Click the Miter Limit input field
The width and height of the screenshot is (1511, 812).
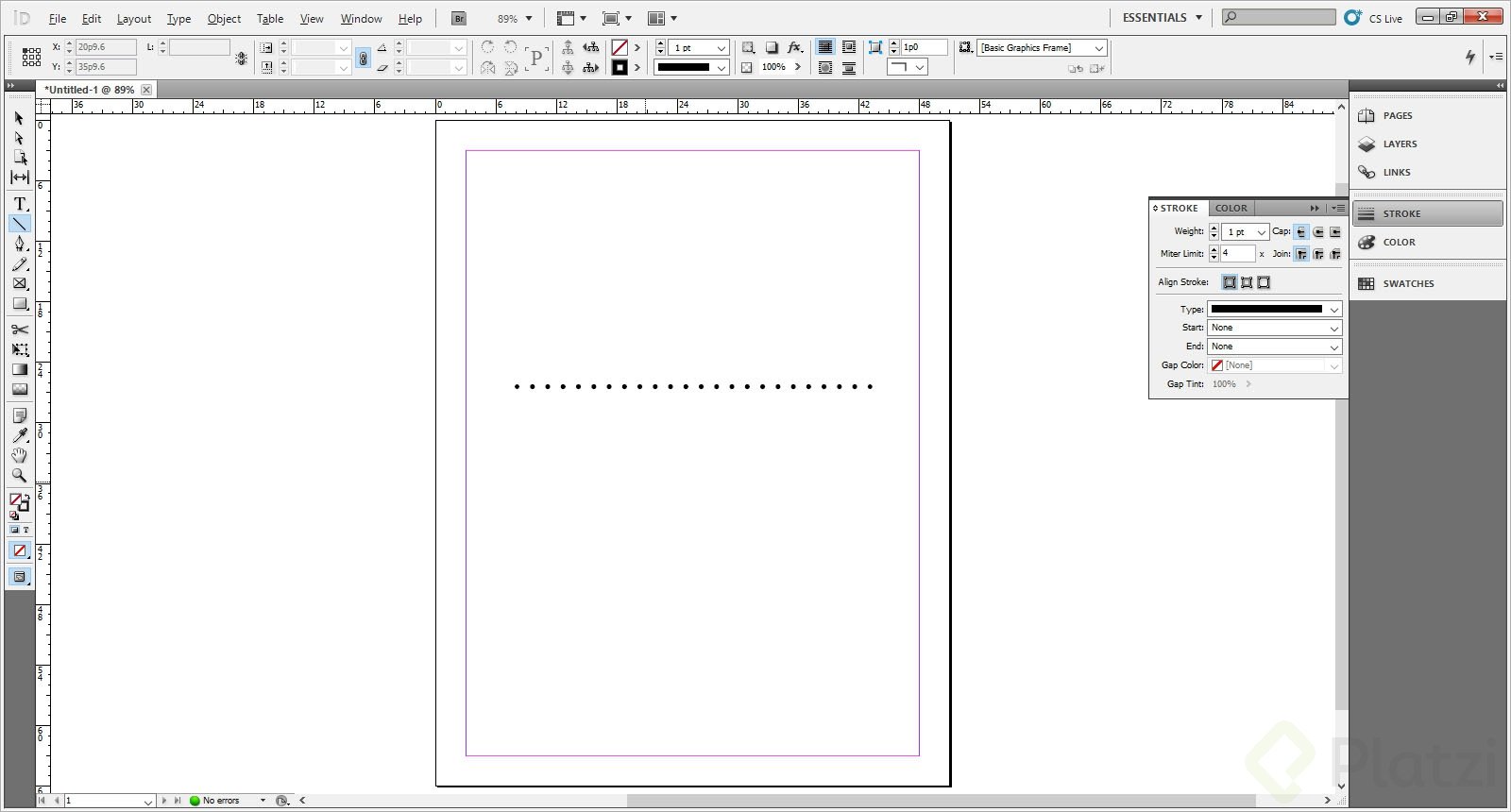coord(1237,253)
